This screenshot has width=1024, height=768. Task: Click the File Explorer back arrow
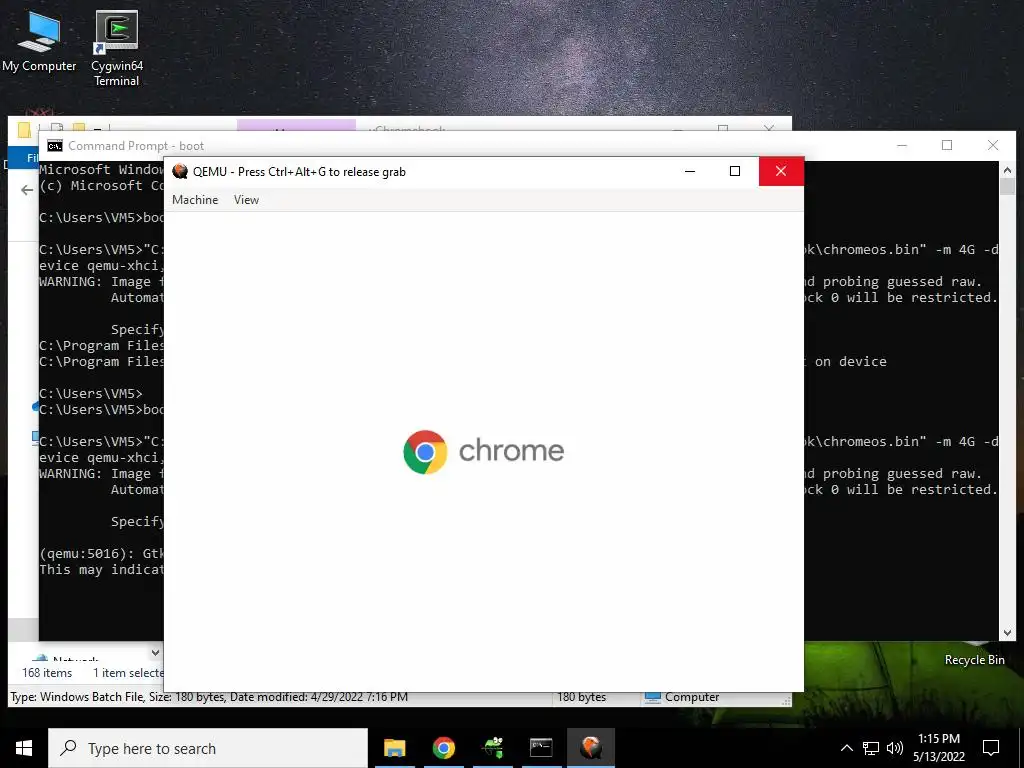27,190
